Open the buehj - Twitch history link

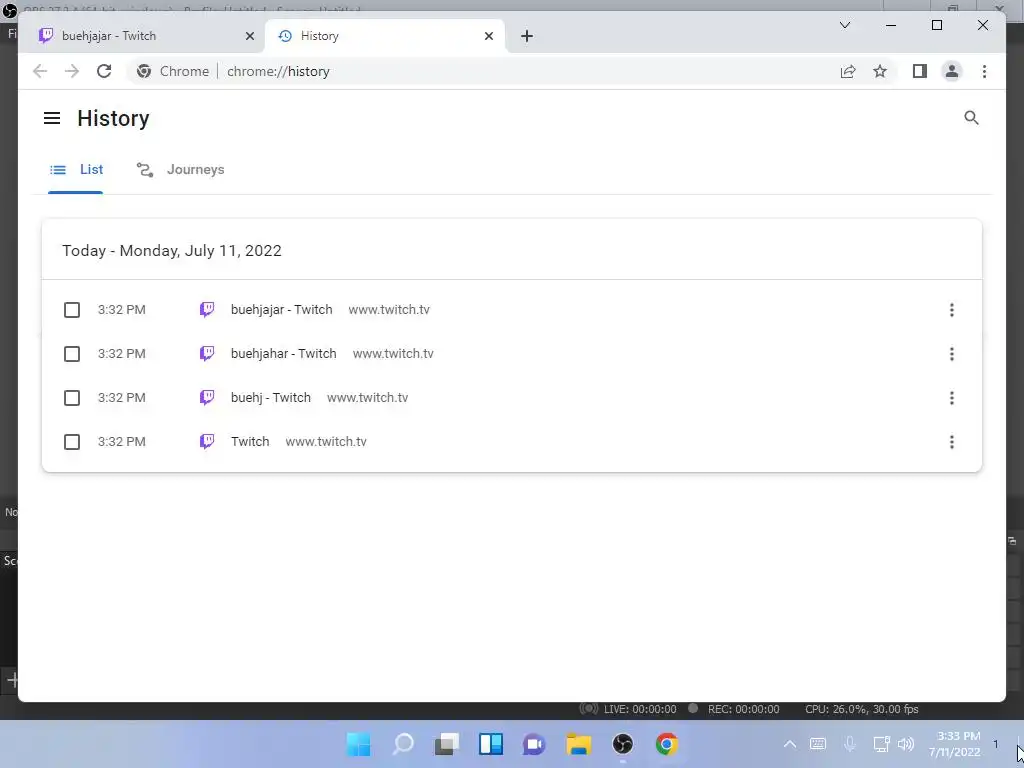pyautogui.click(x=270, y=397)
